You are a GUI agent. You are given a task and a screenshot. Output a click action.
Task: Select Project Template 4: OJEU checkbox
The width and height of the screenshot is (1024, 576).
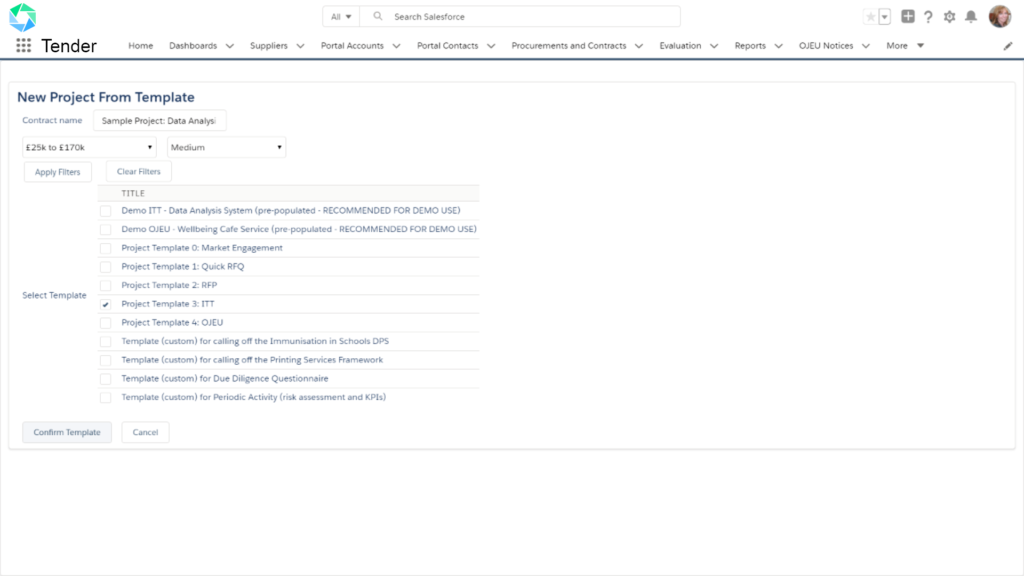105,322
